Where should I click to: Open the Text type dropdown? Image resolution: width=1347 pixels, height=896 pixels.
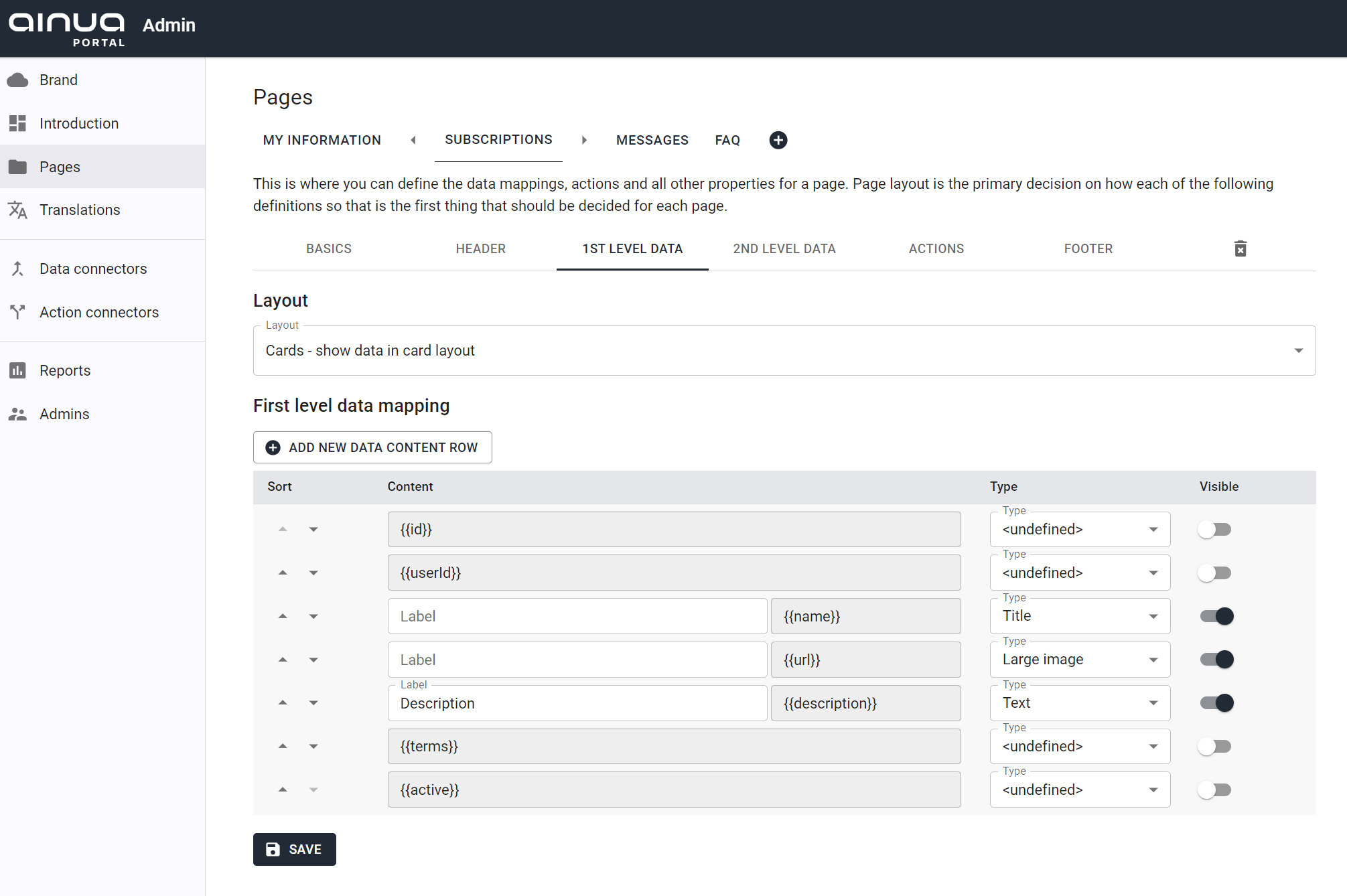coord(1080,703)
